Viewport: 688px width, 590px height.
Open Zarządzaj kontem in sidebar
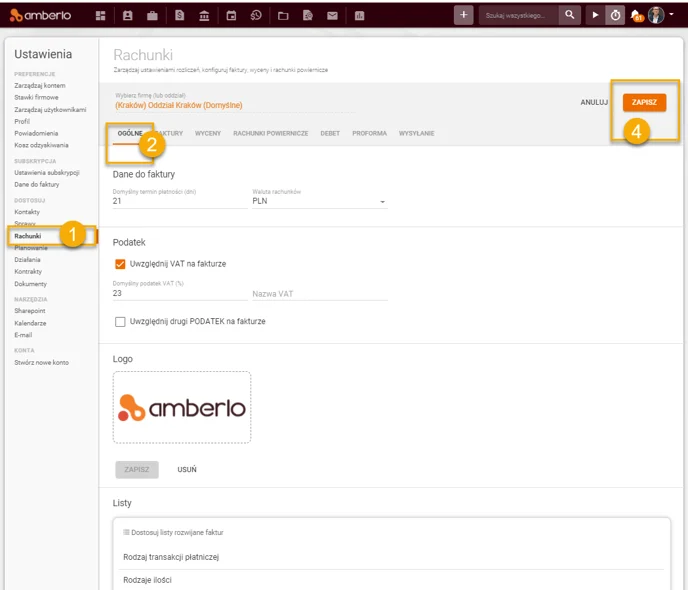[x=40, y=86]
